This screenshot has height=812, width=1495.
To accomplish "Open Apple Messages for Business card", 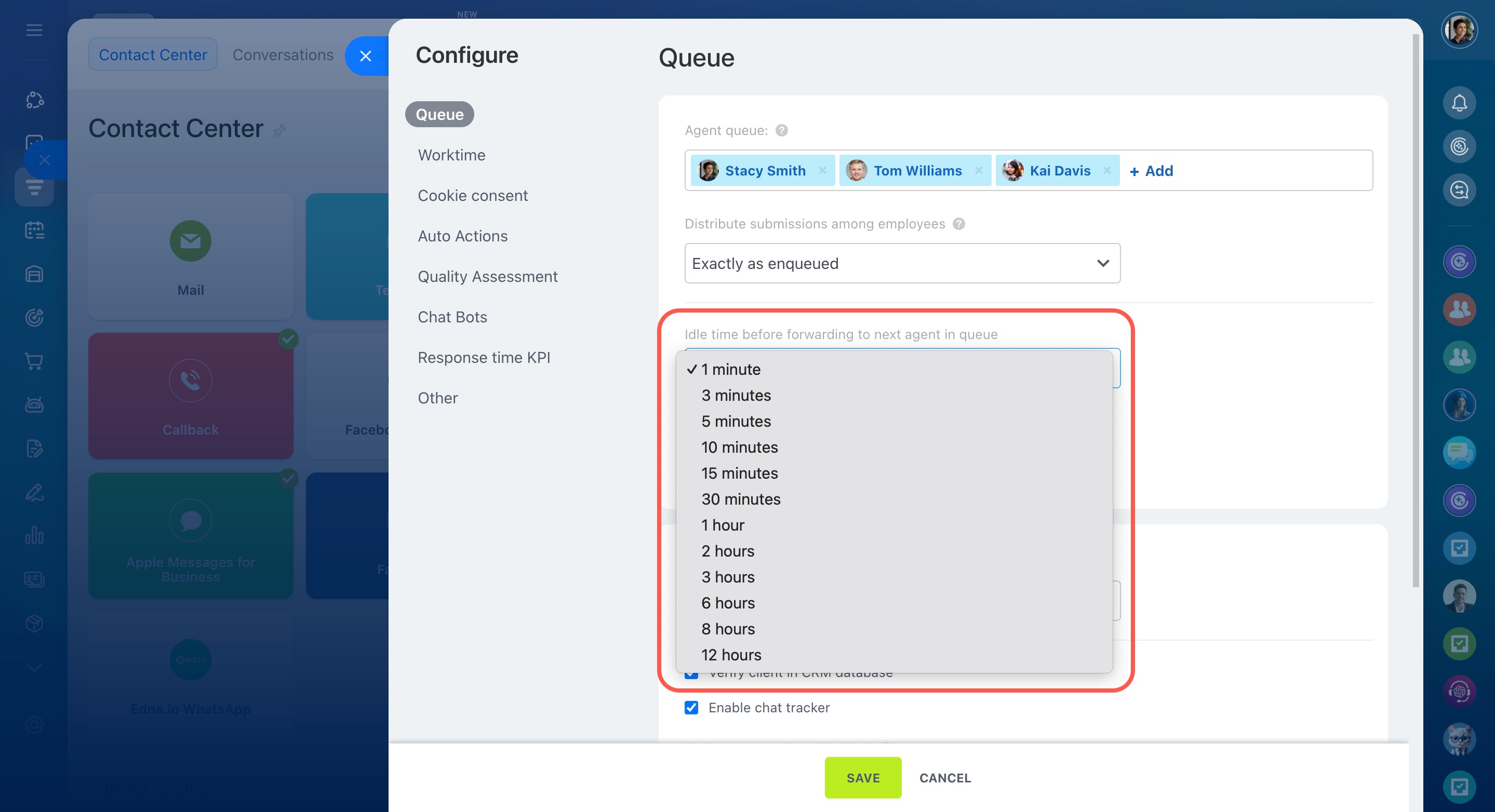I will (190, 536).
